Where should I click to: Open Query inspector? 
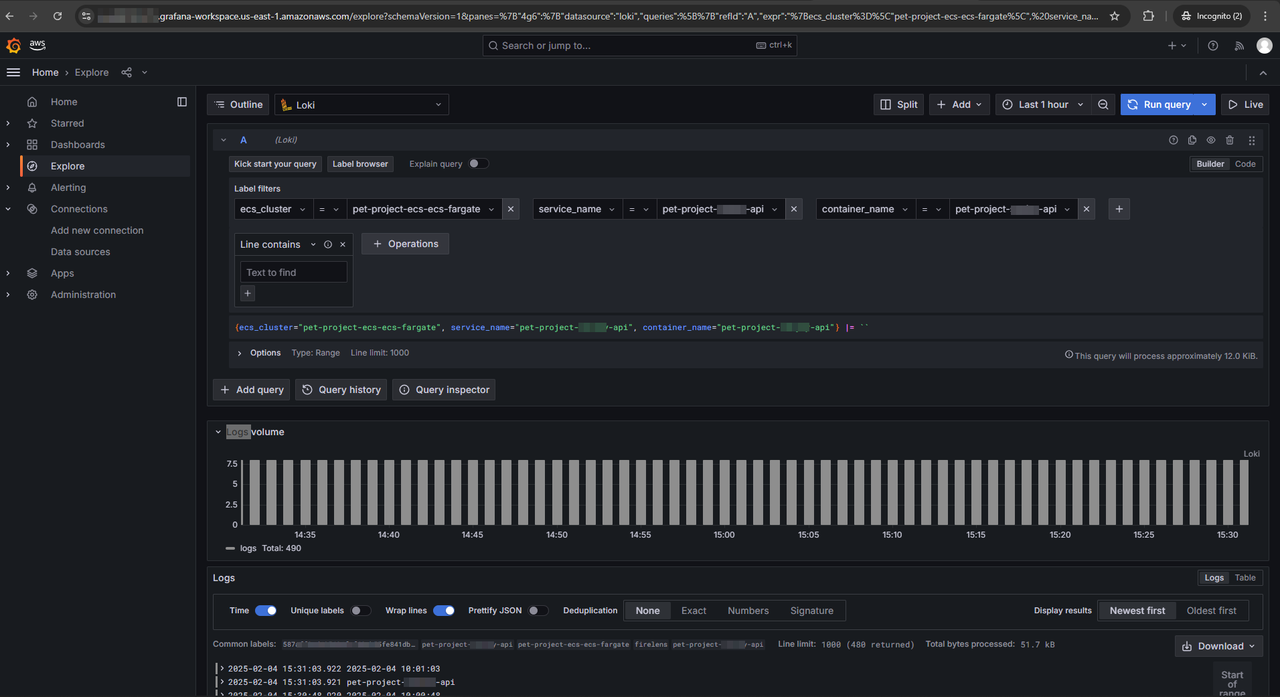[x=444, y=390]
